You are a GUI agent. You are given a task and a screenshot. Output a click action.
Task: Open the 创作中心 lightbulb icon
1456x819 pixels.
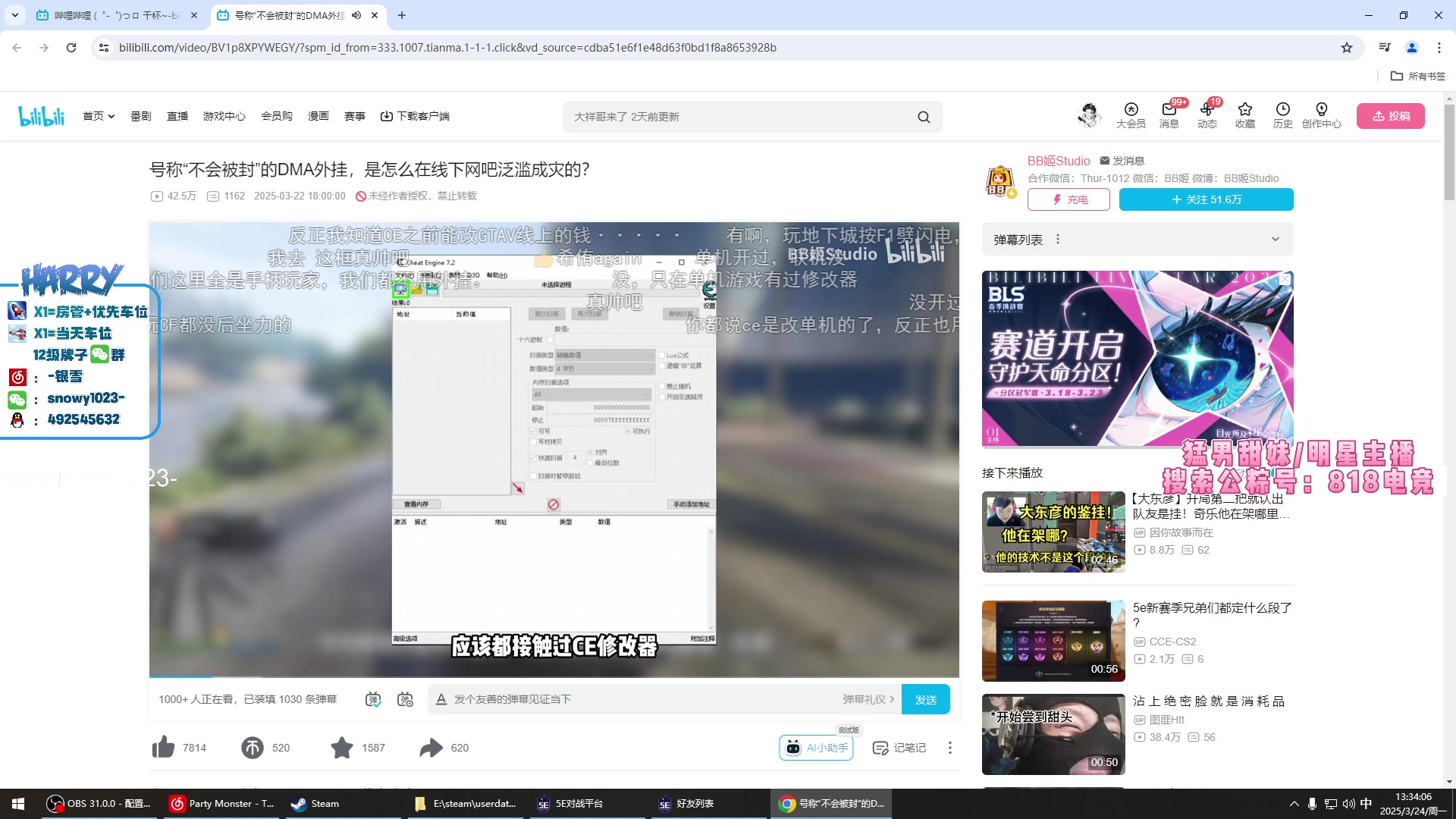(1322, 115)
